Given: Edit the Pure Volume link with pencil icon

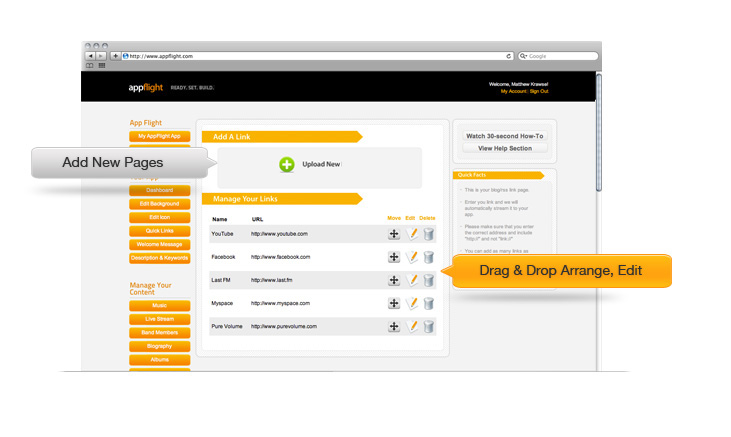Looking at the screenshot, I should point(412,326).
